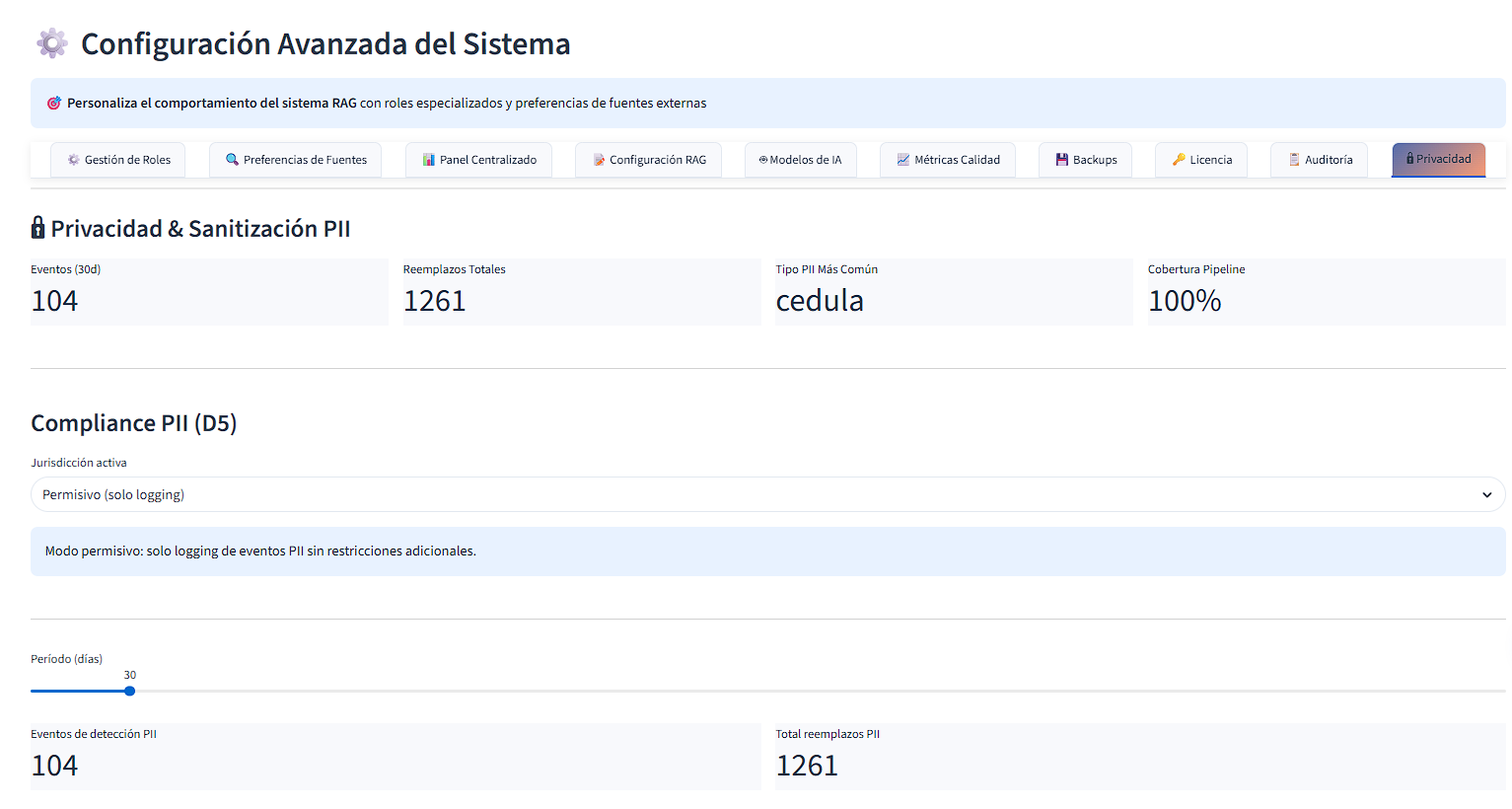Click the key icon on Licencia tab
Screen dimensions: 1512x809
1180,159
